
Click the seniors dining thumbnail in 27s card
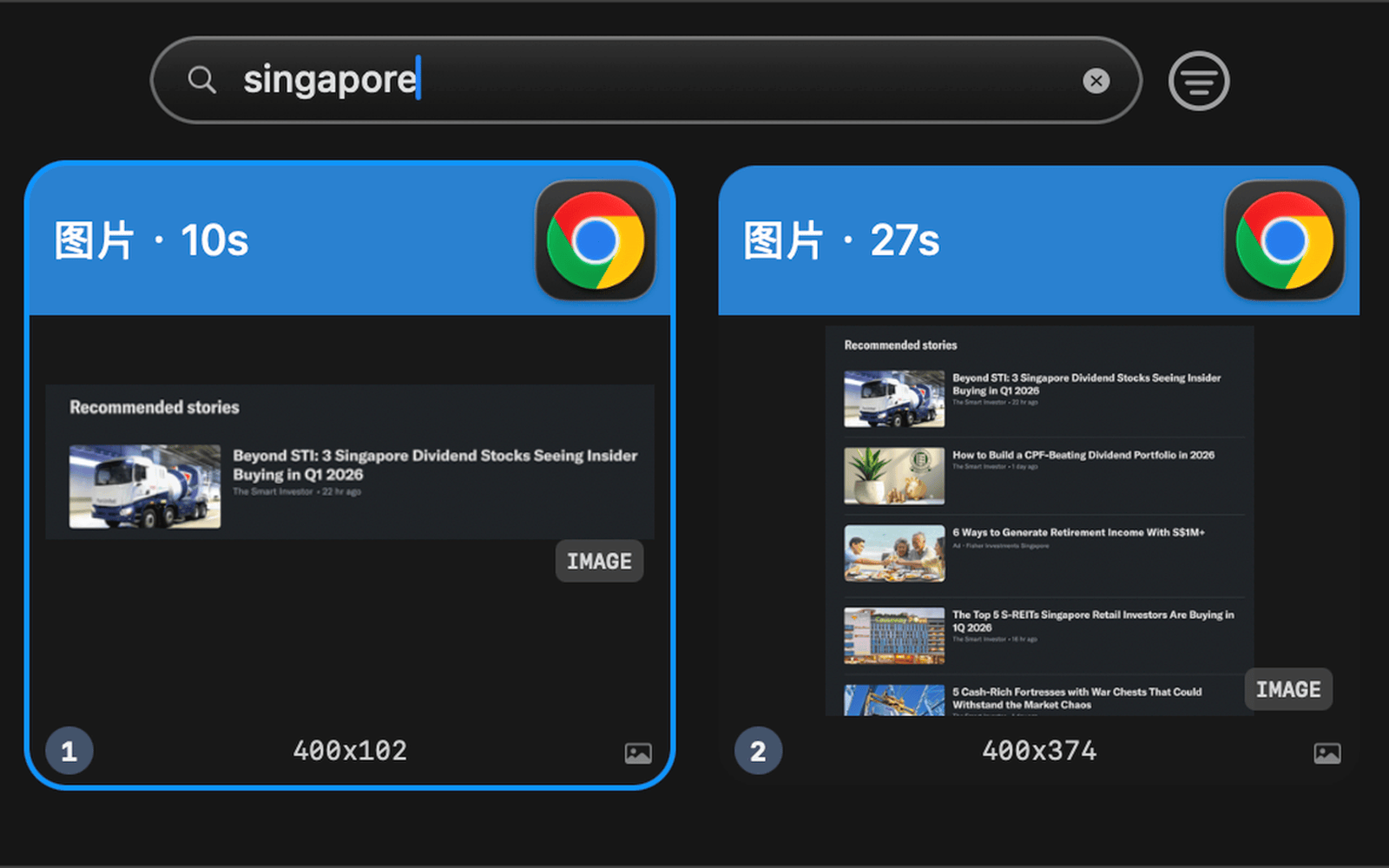(894, 553)
